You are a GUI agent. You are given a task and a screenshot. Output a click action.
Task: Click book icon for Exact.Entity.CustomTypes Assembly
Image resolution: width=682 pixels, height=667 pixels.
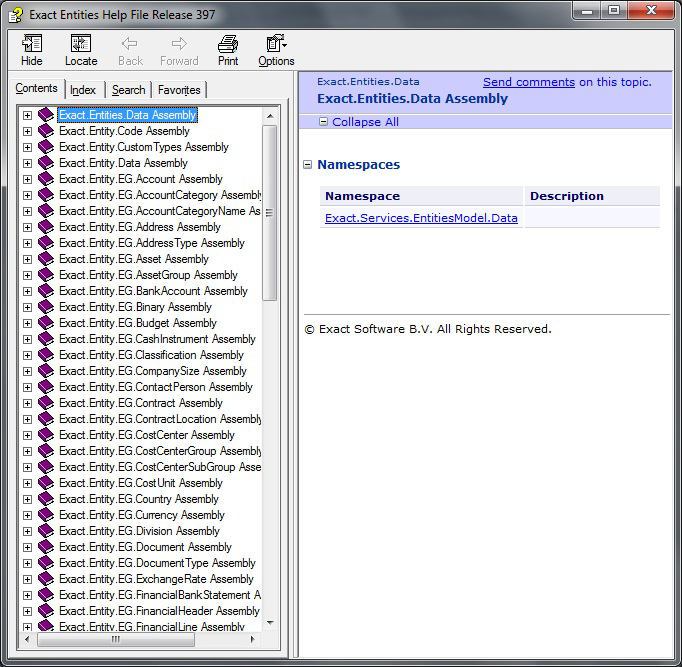(46, 147)
